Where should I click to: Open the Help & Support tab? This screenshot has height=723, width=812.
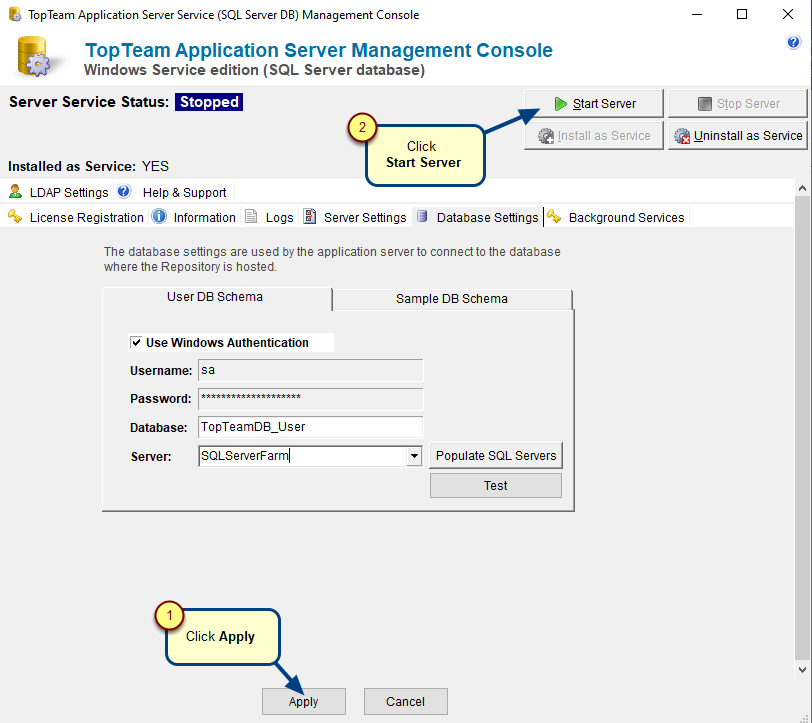click(172, 192)
